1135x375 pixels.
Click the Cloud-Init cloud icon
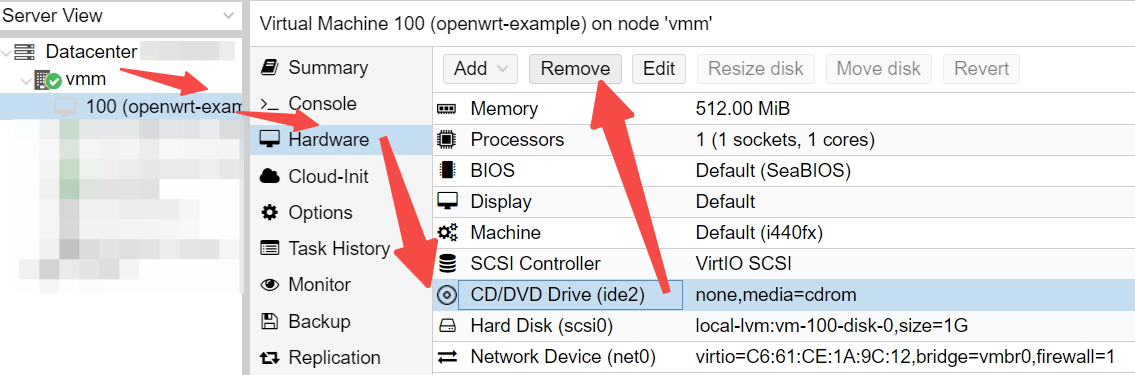(269, 176)
